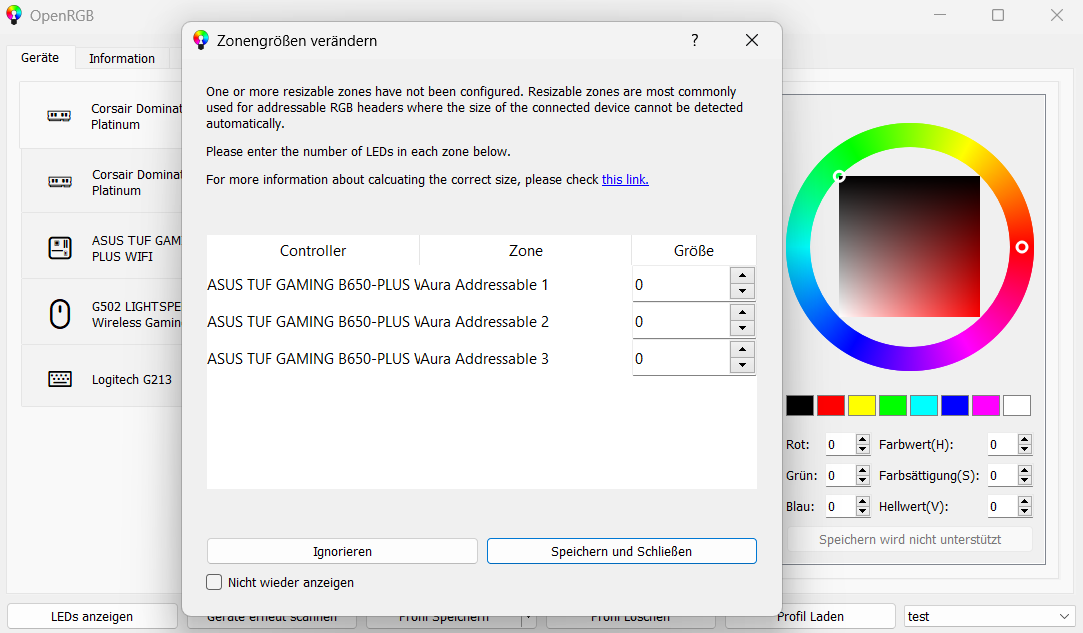This screenshot has height=633, width=1083.
Task: Open the this link hyperlink
Action: tap(625, 180)
